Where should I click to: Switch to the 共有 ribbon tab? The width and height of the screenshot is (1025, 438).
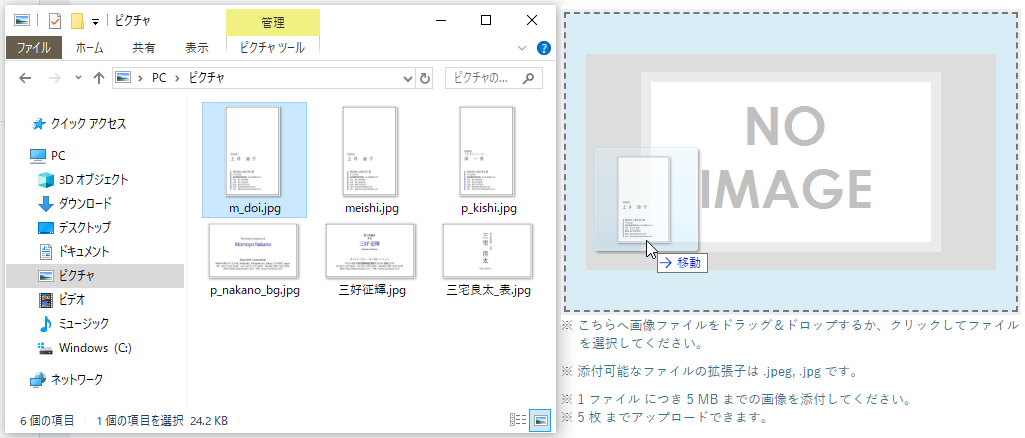144,48
